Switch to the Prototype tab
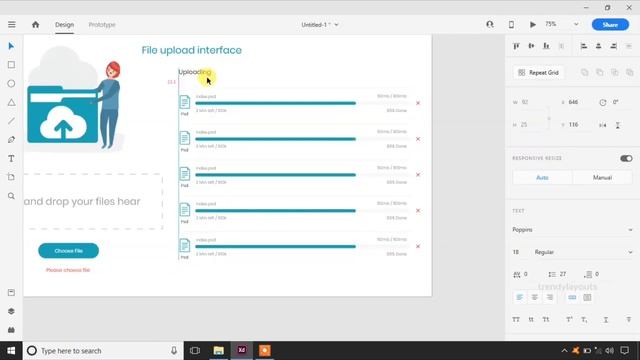 (x=102, y=24)
